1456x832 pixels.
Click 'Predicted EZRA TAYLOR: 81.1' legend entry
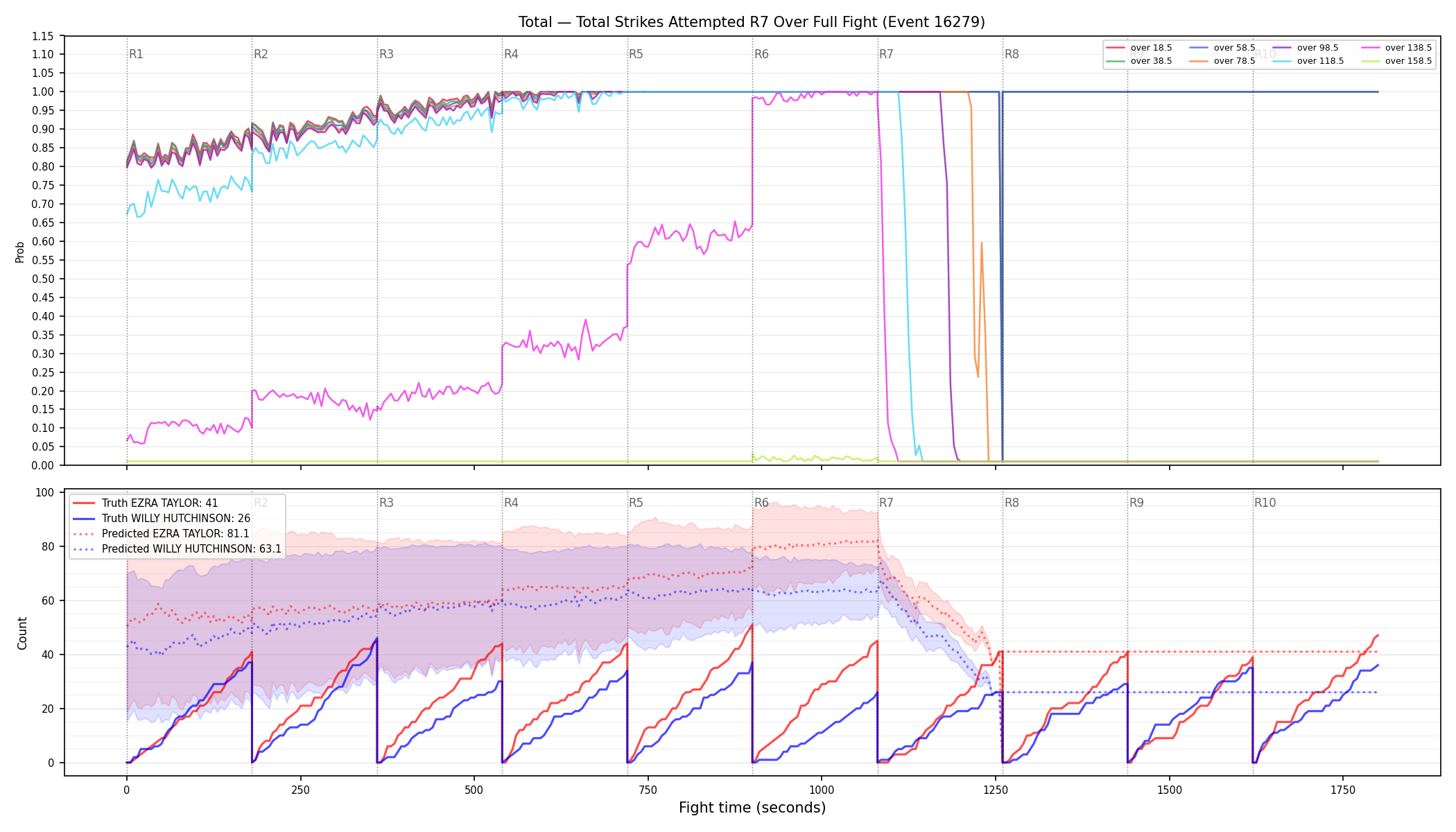(175, 534)
